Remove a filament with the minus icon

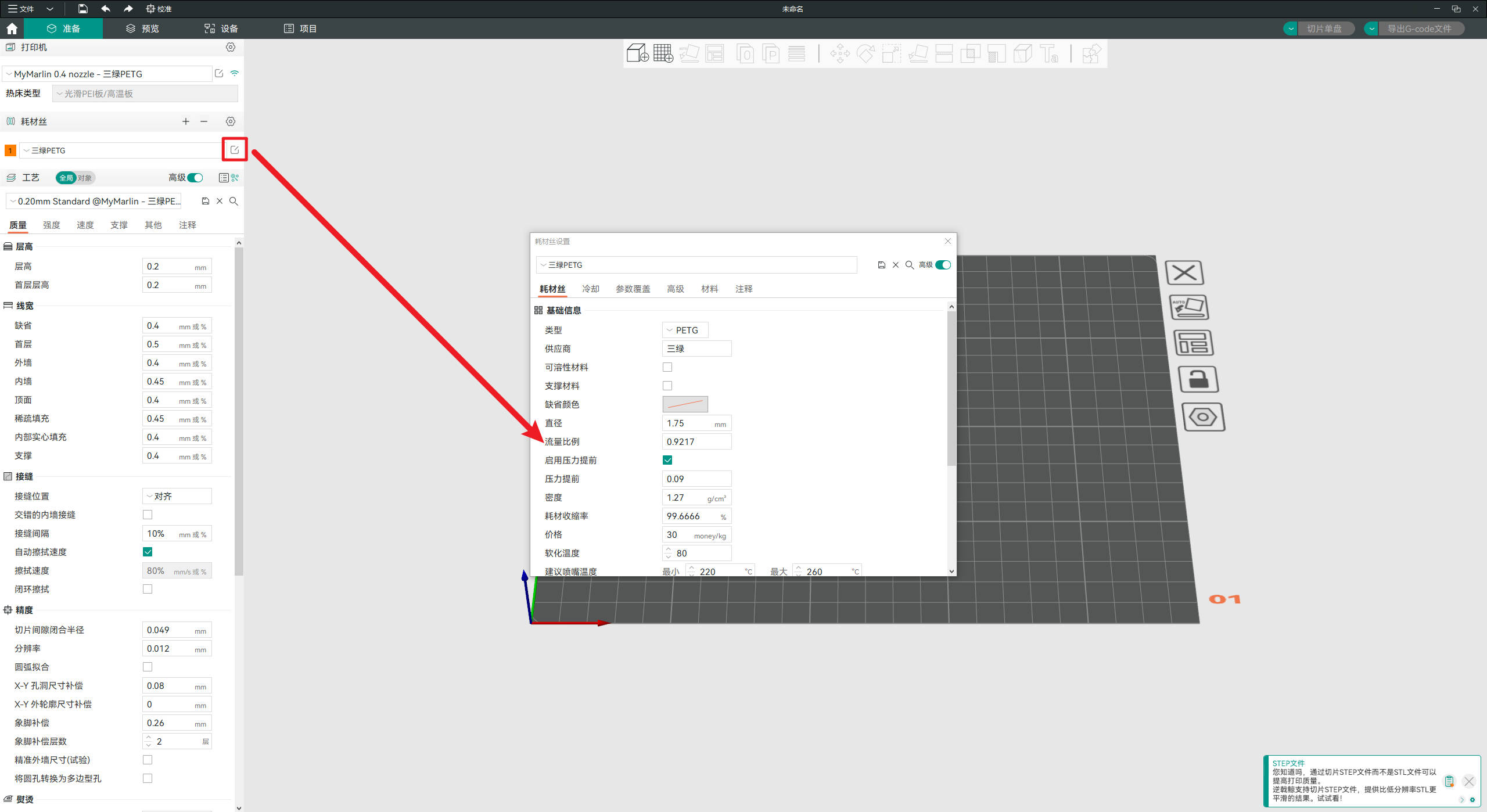pyautogui.click(x=204, y=121)
